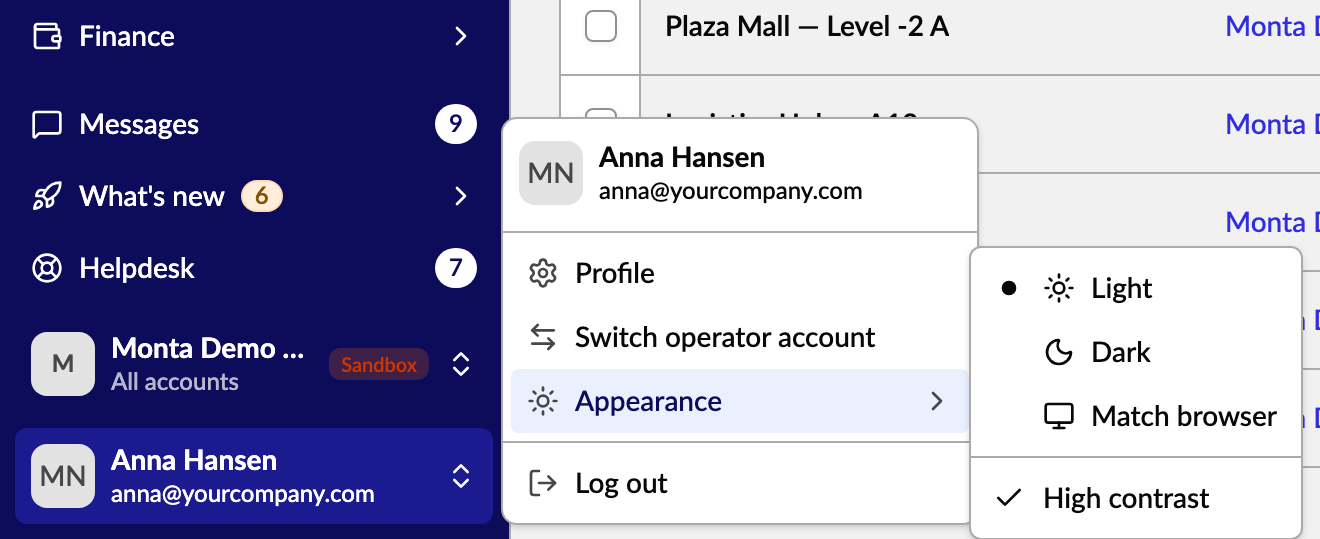Choose Switch operator account
The width and height of the screenshot is (1320, 539).
coord(740,337)
